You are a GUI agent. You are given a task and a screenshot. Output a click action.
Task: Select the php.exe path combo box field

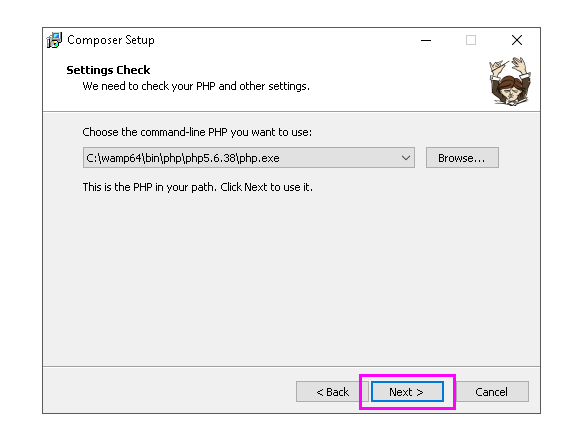(x=249, y=158)
